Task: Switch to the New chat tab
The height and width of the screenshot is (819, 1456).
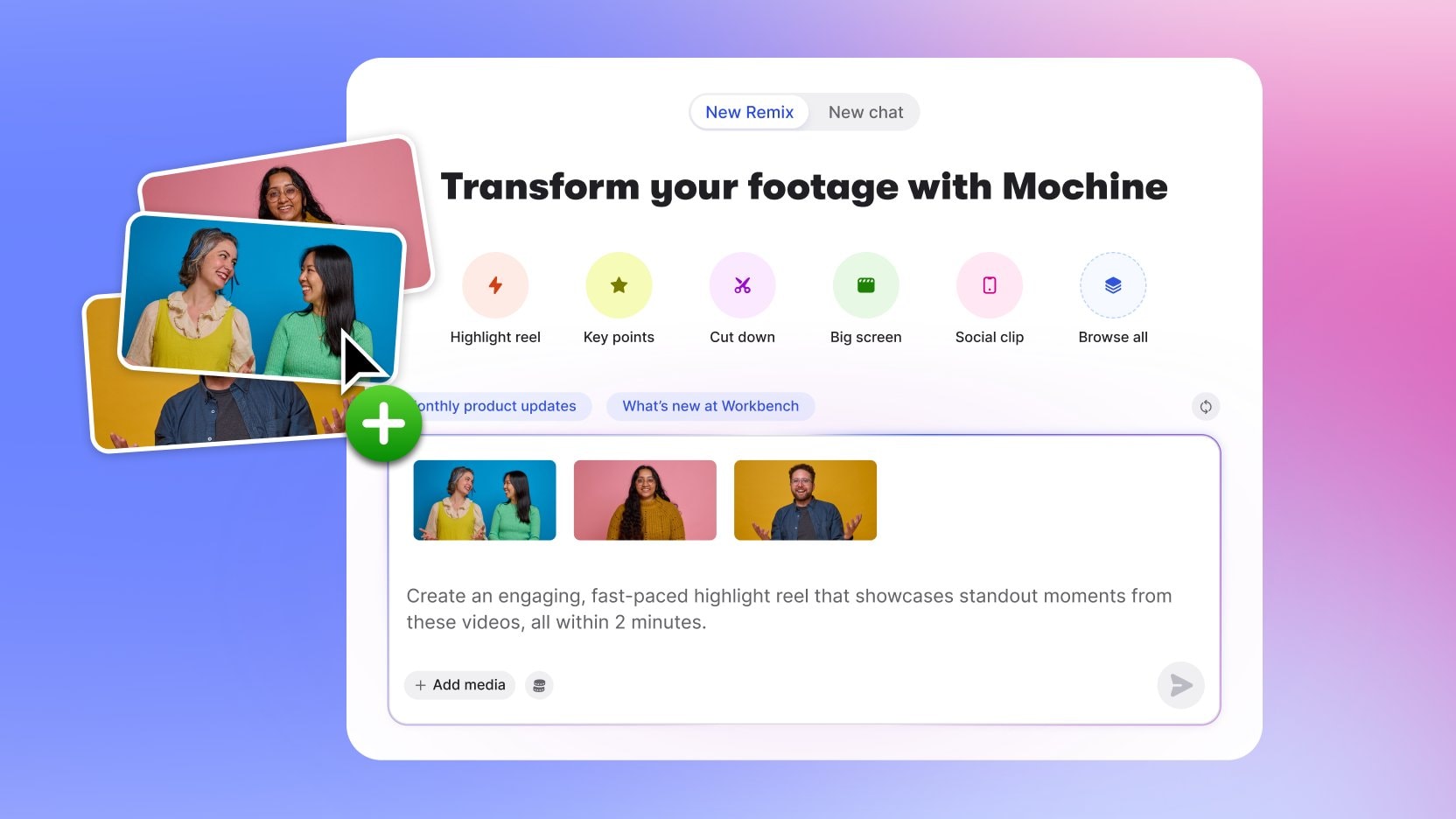Action: click(x=865, y=112)
